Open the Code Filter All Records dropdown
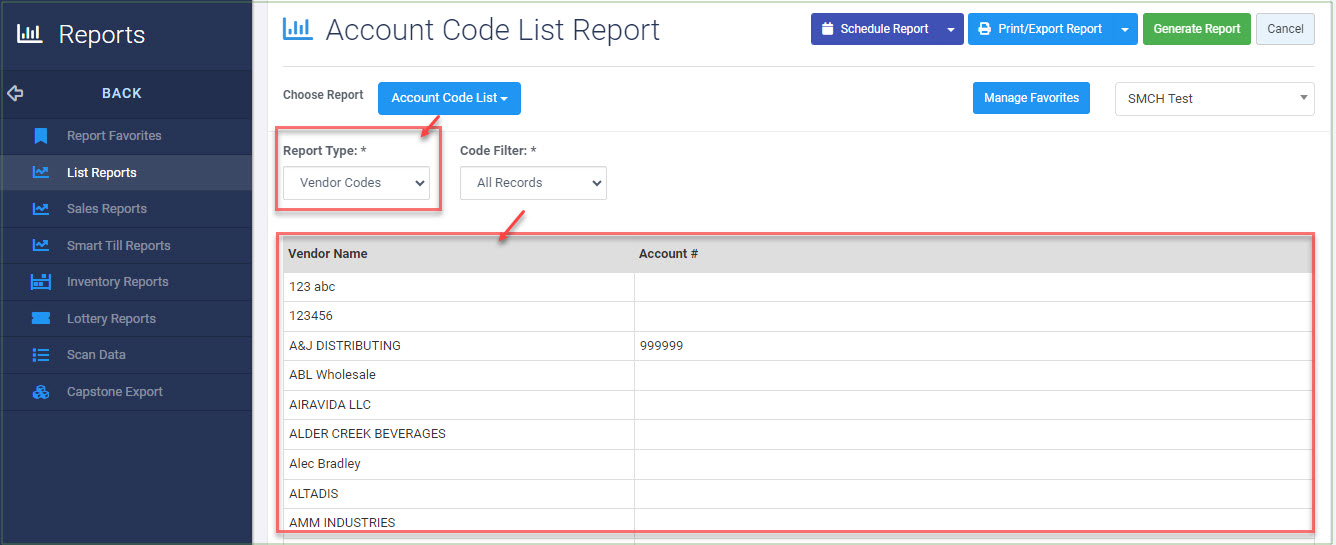 tap(533, 183)
